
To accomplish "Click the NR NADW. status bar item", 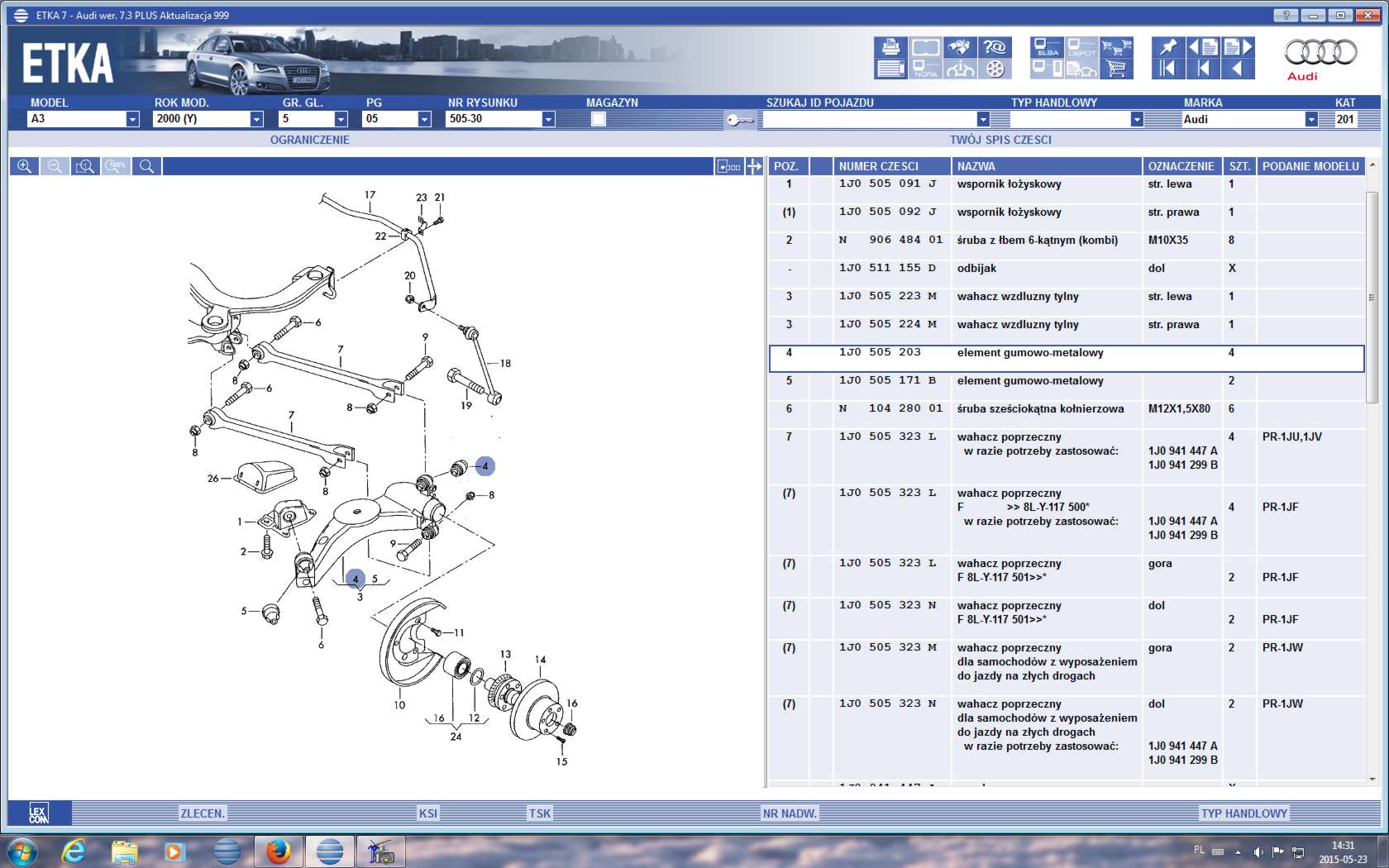I will point(790,813).
